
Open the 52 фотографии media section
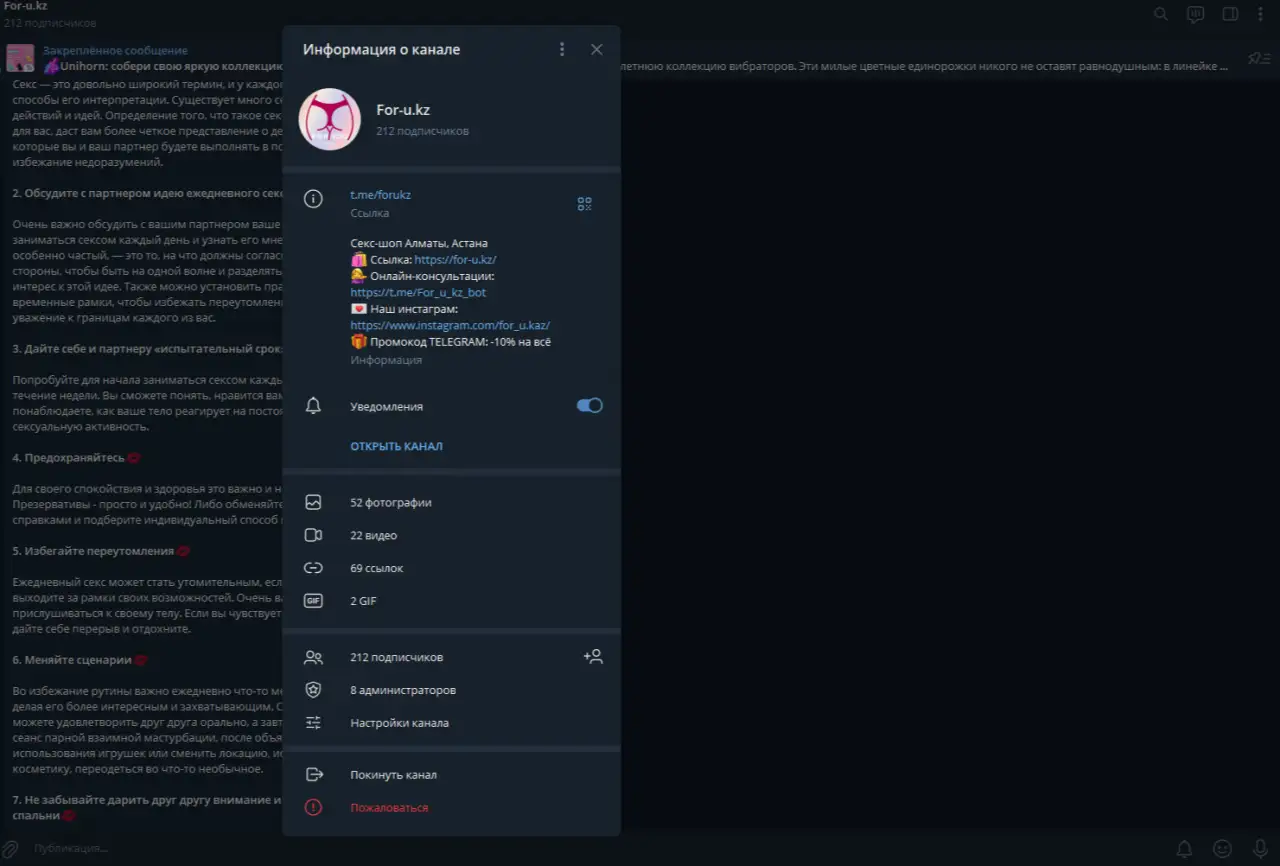[x=391, y=503]
